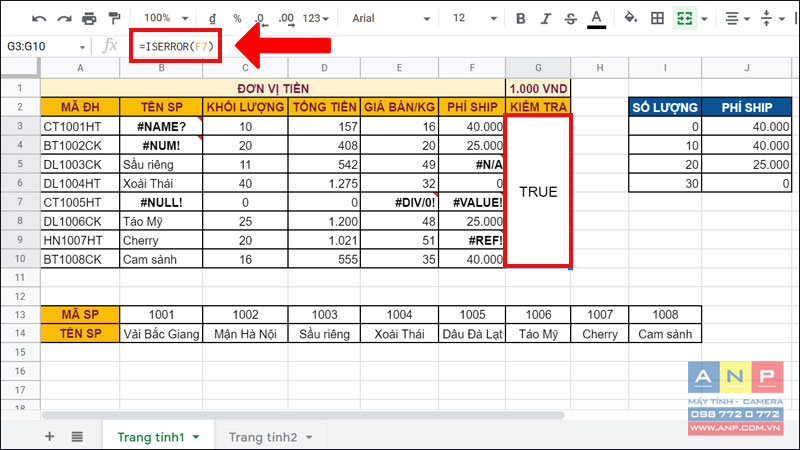Click cell with #DIV/0! error
Viewport: 800px width, 450px height.
399,203
